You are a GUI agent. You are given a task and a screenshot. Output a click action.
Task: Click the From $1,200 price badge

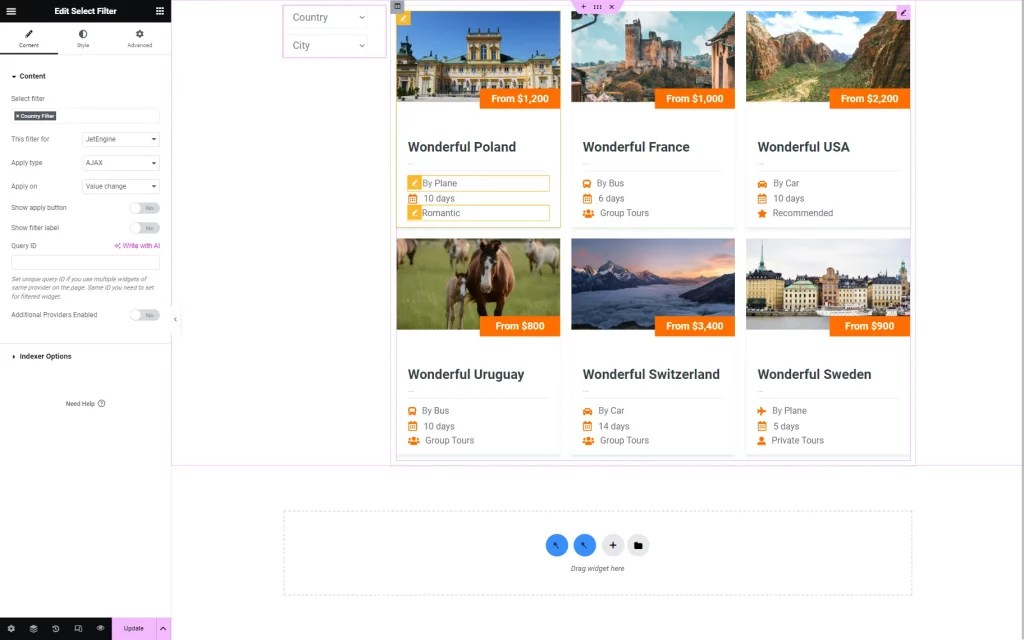coord(520,99)
